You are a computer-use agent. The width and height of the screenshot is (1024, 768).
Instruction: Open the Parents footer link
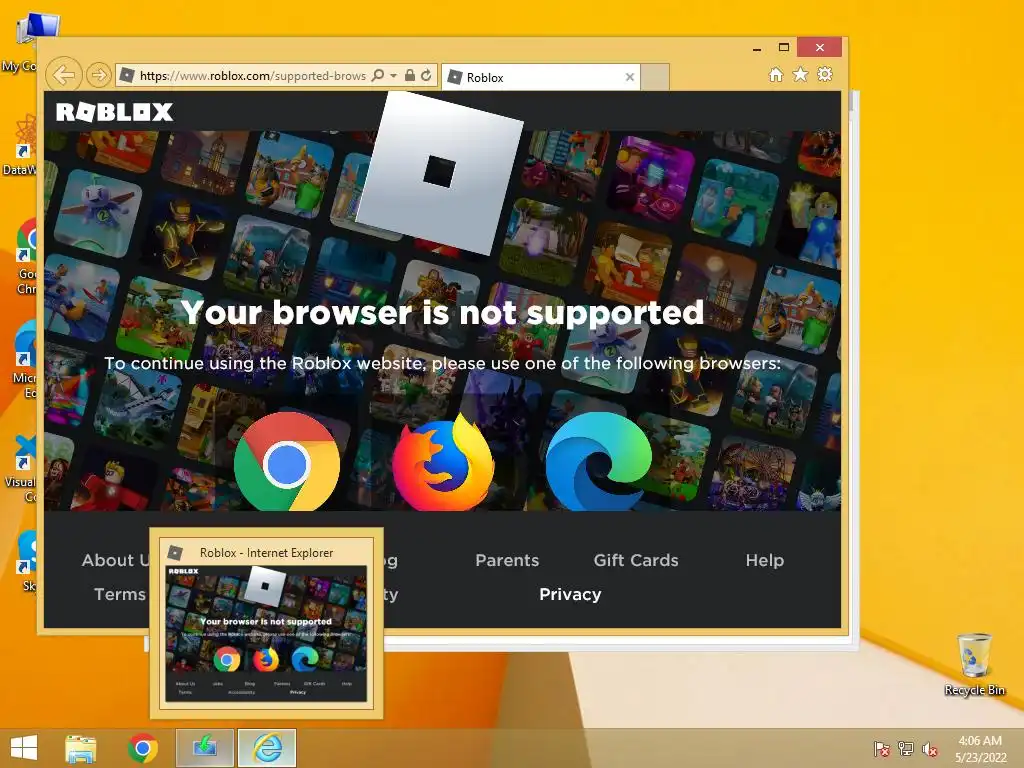pos(507,560)
